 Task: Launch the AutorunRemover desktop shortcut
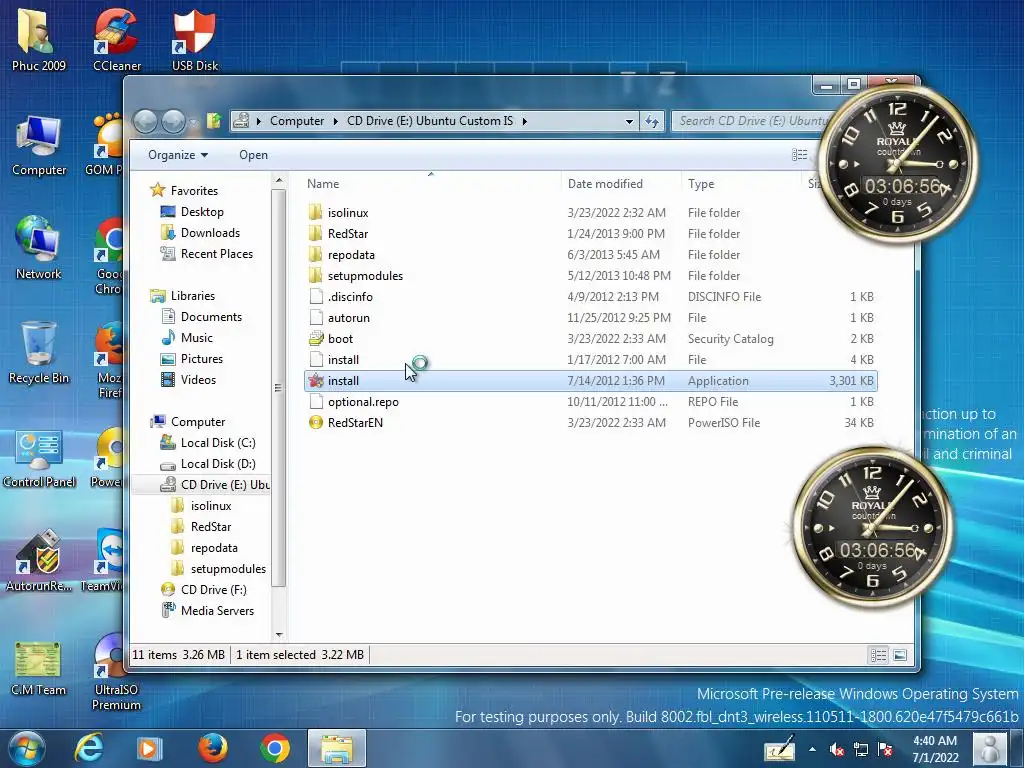click(x=39, y=560)
